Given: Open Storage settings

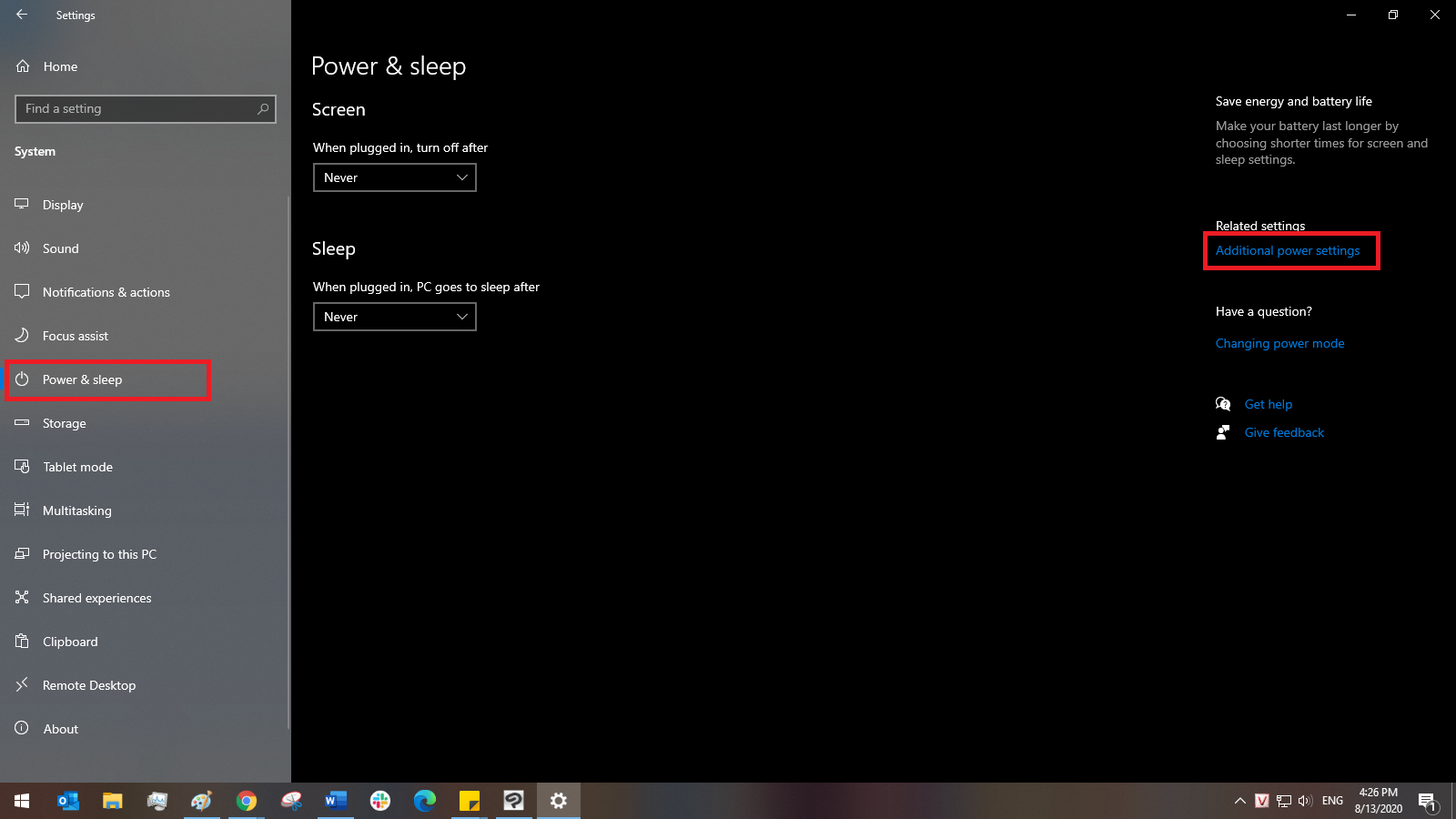Looking at the screenshot, I should tap(146, 423).
